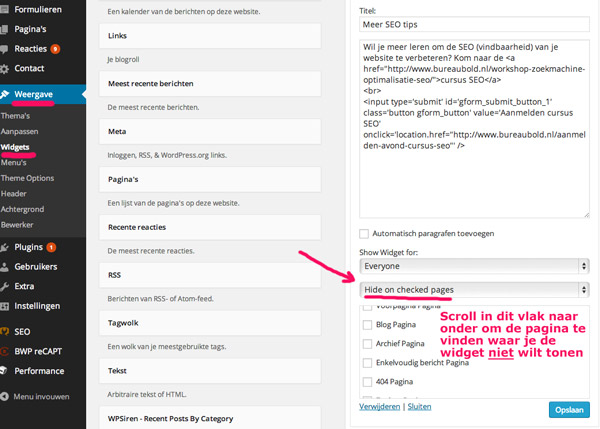The width and height of the screenshot is (600, 429).
Task: Click the Formulieren sidebar icon
Action: click(x=4, y=10)
